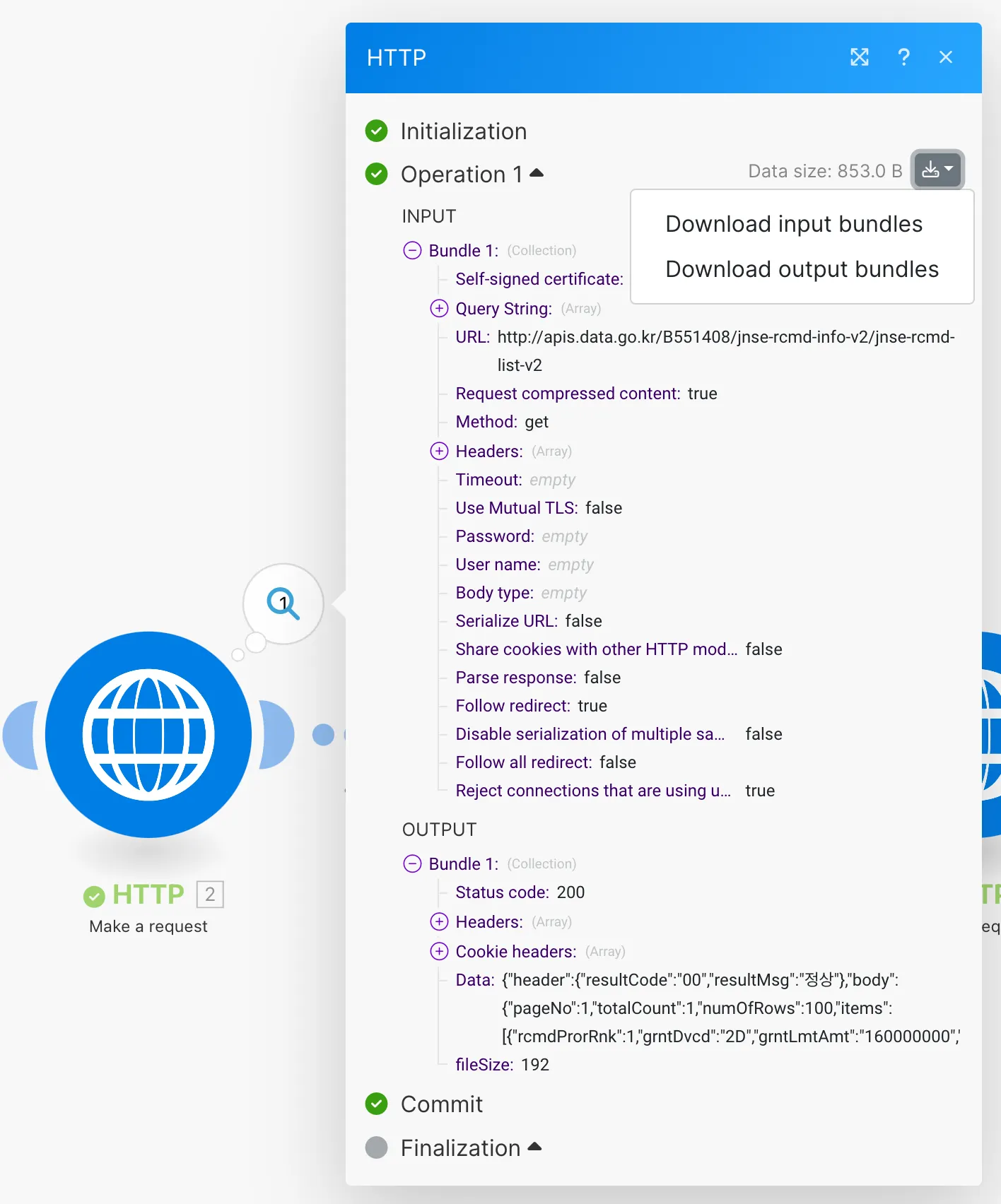1001x1204 pixels.
Task: Click the blue connector dot after HTTP module
Action: click(323, 735)
